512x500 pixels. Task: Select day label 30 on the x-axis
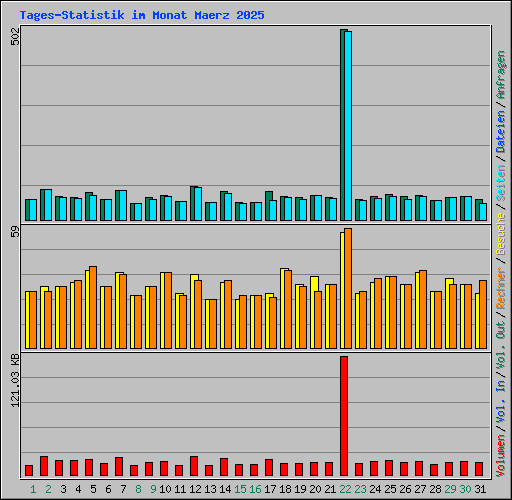(x=465, y=489)
